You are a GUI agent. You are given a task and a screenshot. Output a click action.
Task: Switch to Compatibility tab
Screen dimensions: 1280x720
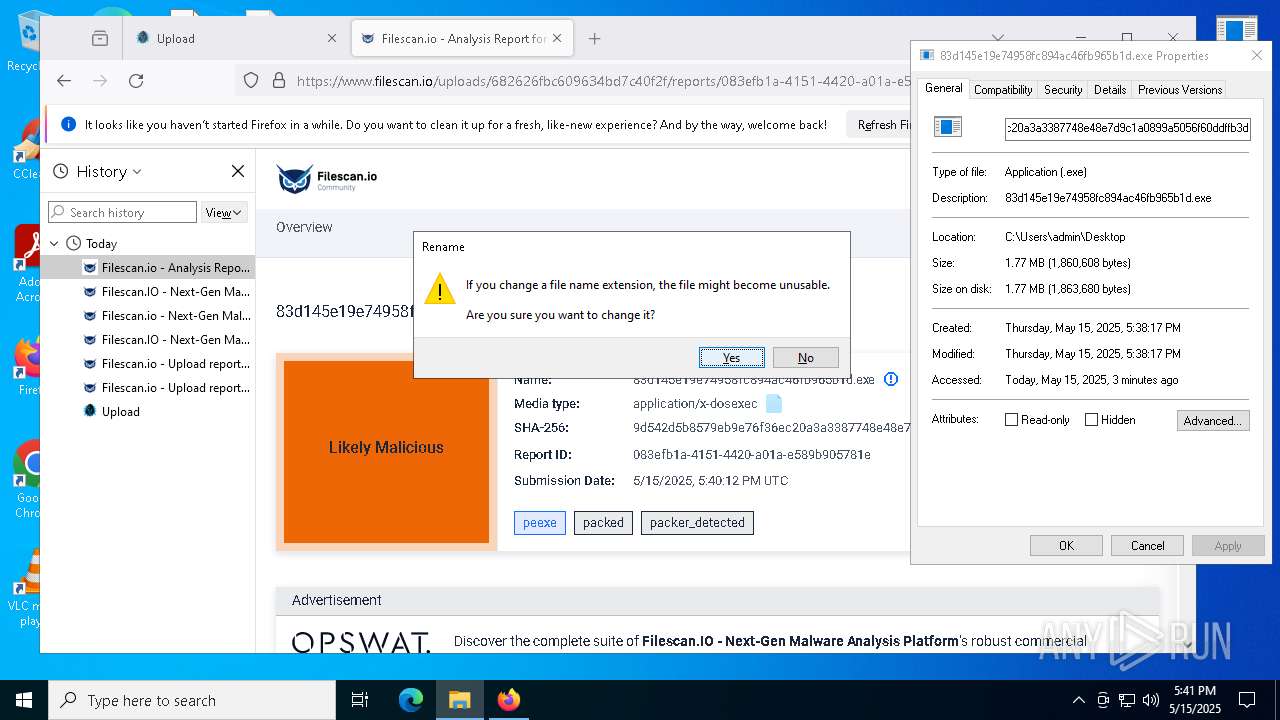coord(1003,90)
